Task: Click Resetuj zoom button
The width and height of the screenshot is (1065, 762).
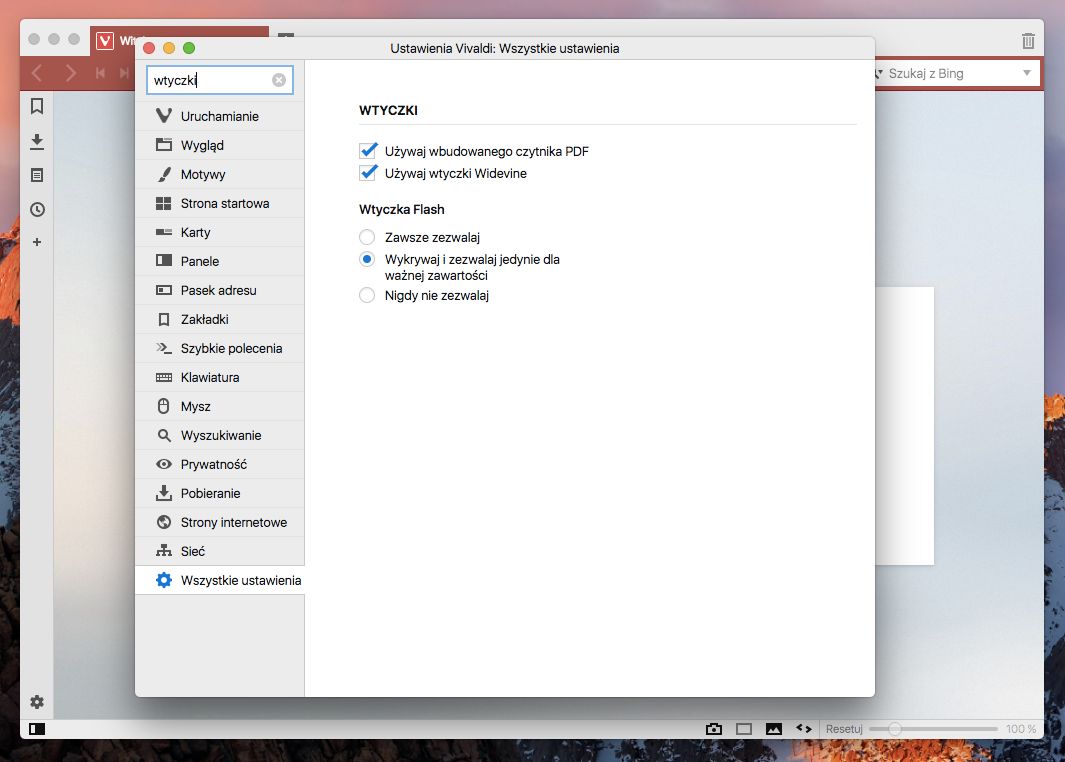Action: point(844,729)
